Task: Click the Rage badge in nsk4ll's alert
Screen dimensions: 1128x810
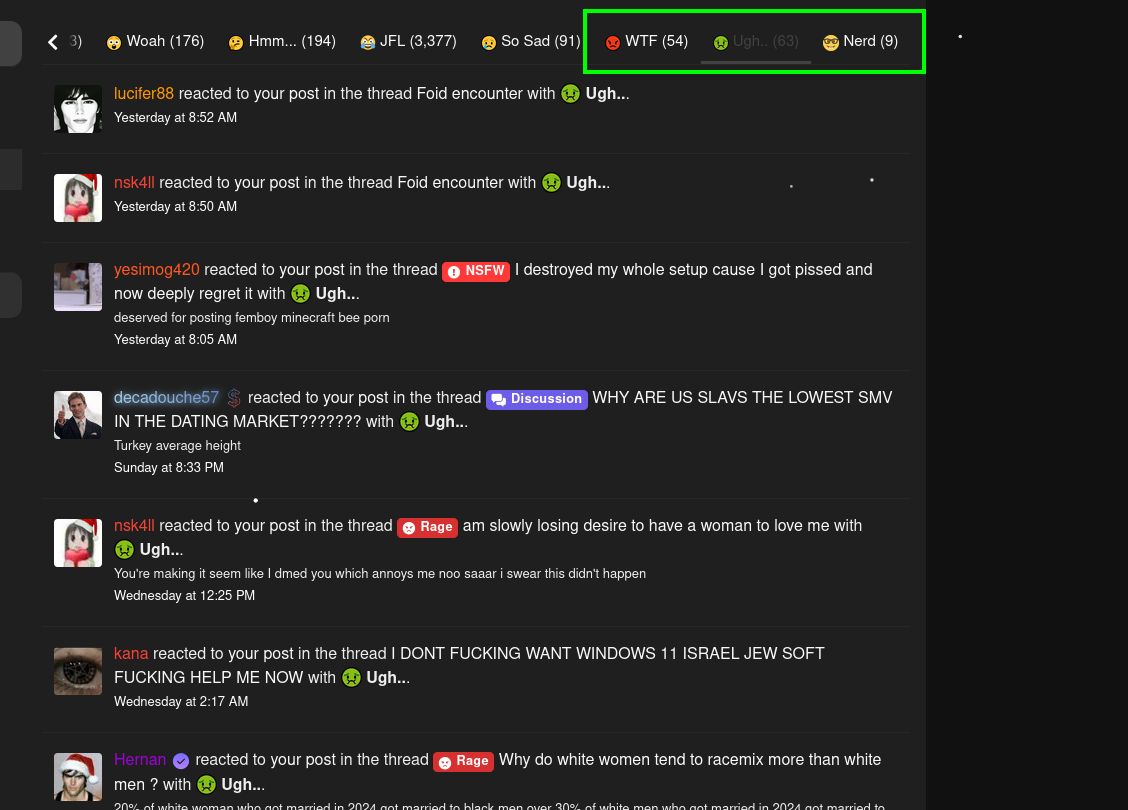Action: (427, 527)
